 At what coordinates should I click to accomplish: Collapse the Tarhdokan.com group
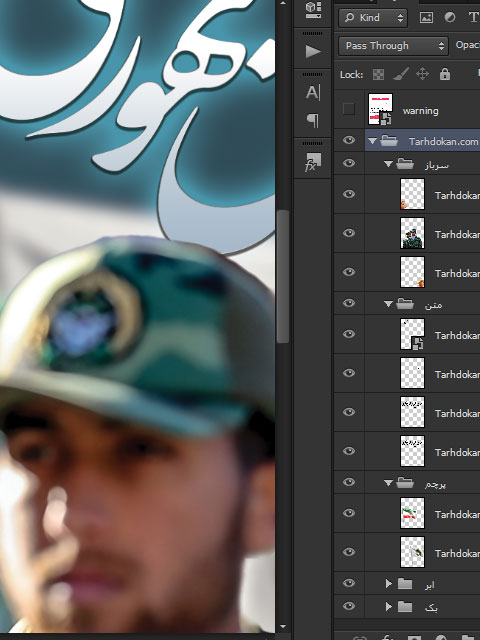click(x=372, y=141)
